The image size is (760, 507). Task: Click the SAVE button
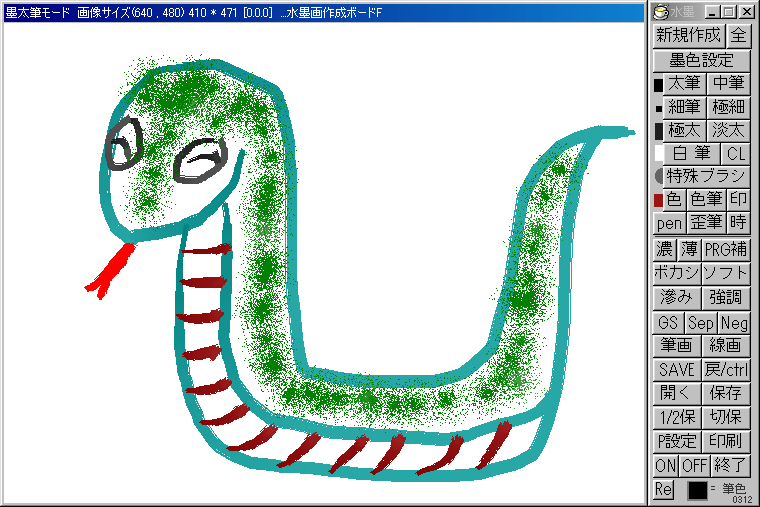676,370
